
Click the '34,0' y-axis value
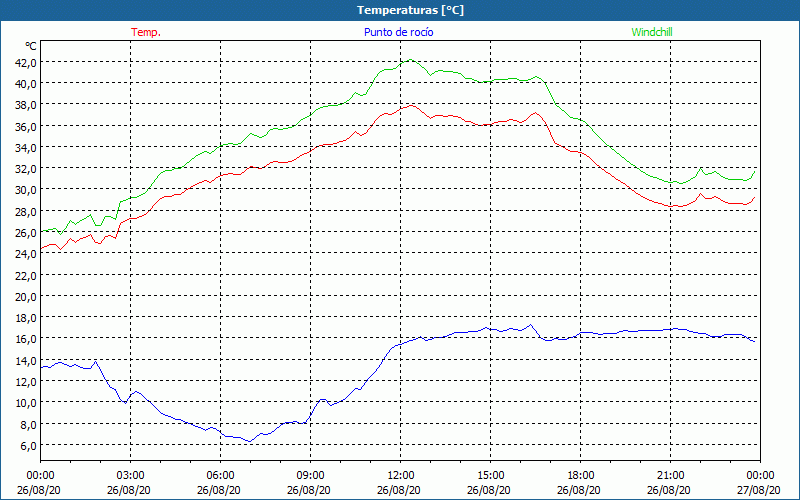[27, 147]
